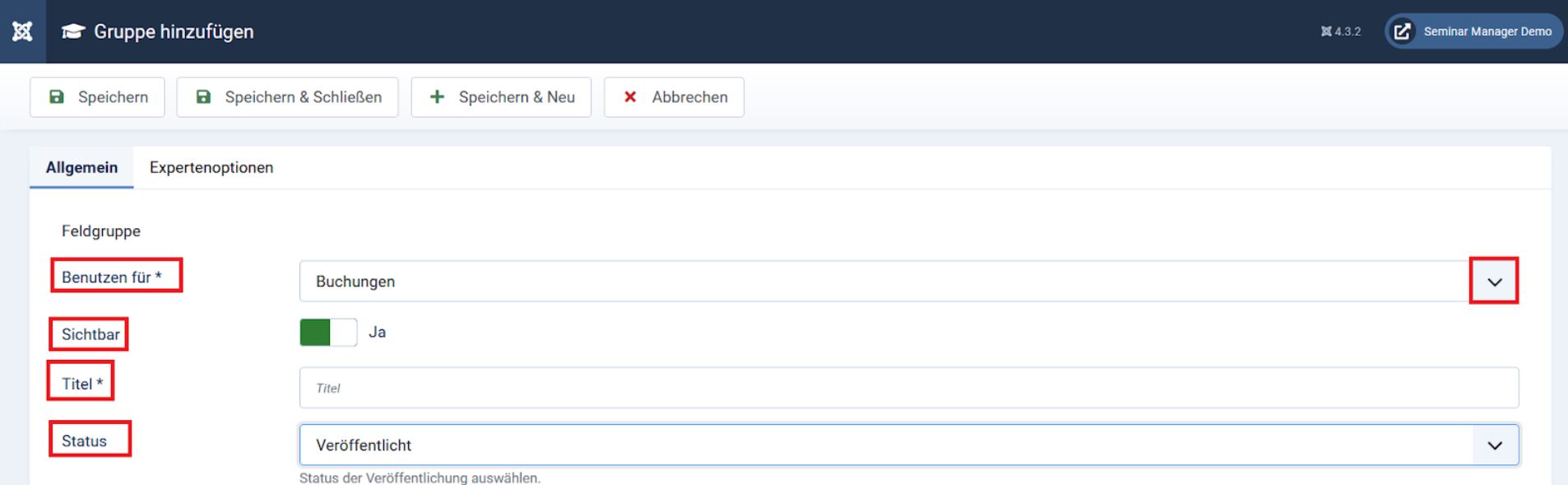This screenshot has height=485, width=1568.
Task: Click the Titel * field label
Action: [x=81, y=384]
